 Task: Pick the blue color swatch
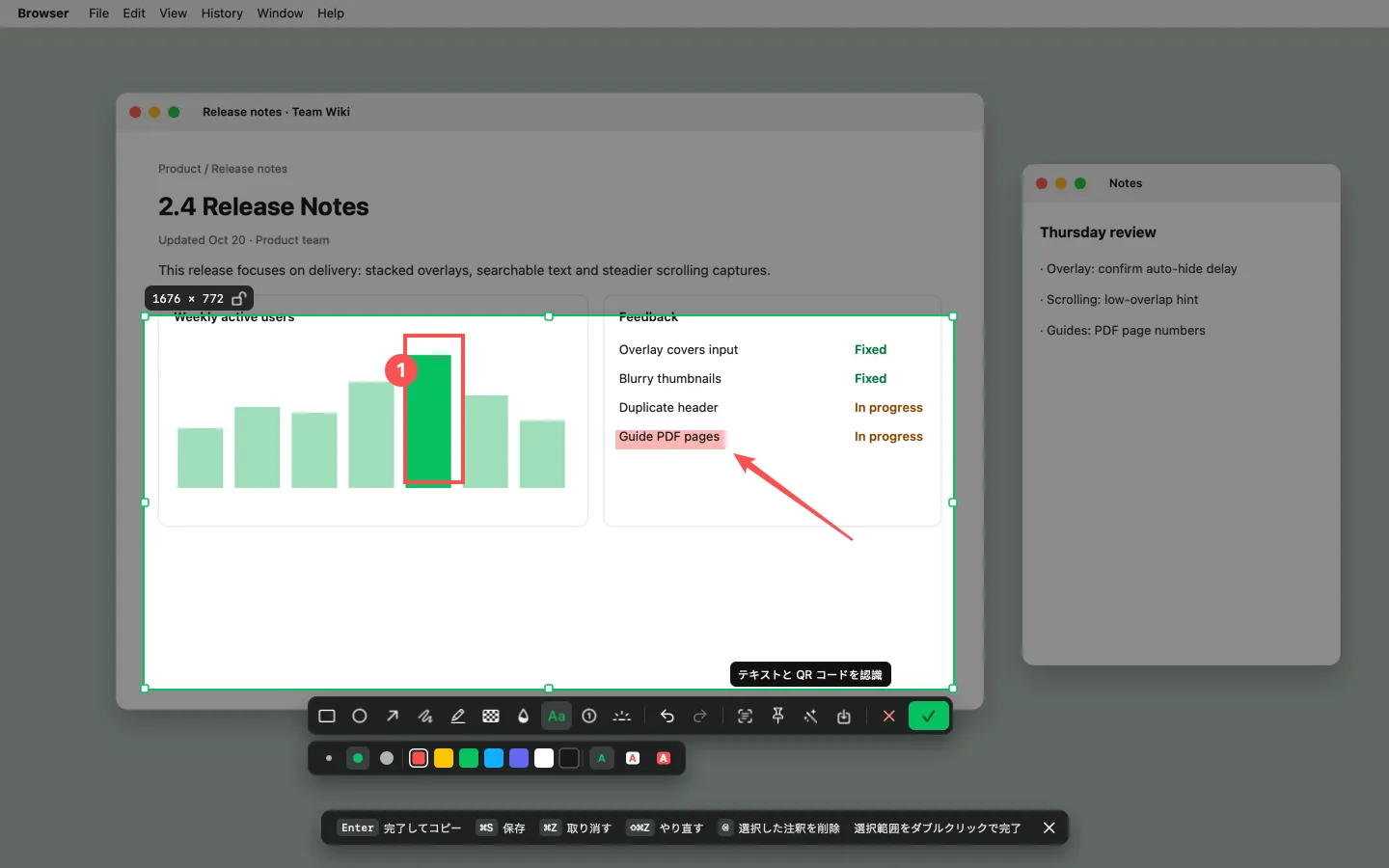coord(494,758)
